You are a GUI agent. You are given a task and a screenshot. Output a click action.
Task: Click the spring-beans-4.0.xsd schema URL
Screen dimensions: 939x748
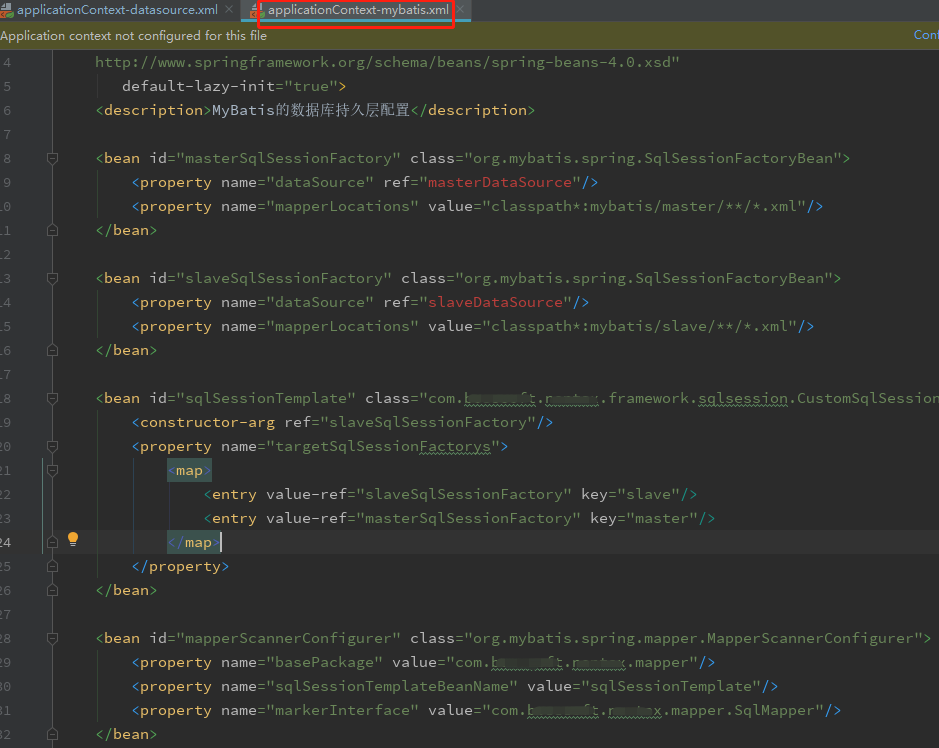coord(387,62)
